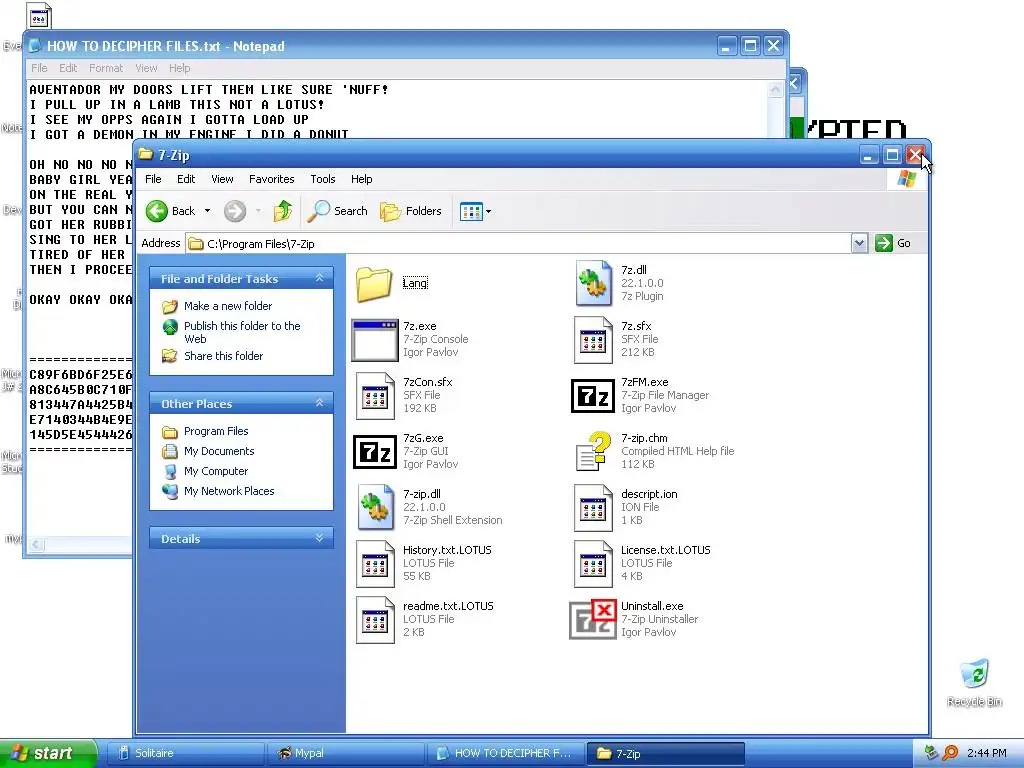Image resolution: width=1024 pixels, height=768 pixels.
Task: Click Notepad's horizontal scrollbar left arrow
Action: (x=37, y=544)
